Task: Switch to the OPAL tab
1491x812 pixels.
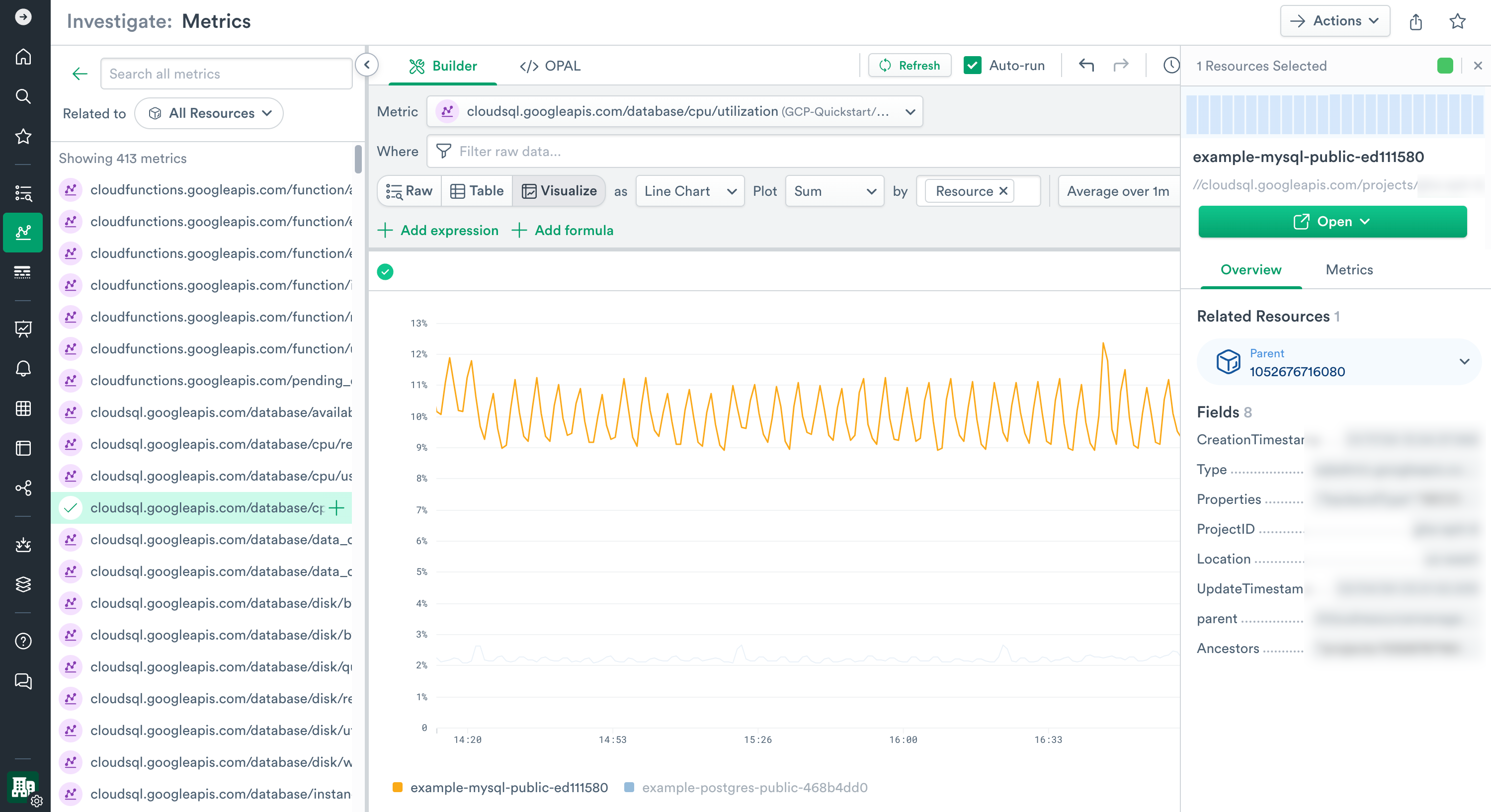Action: [x=551, y=66]
